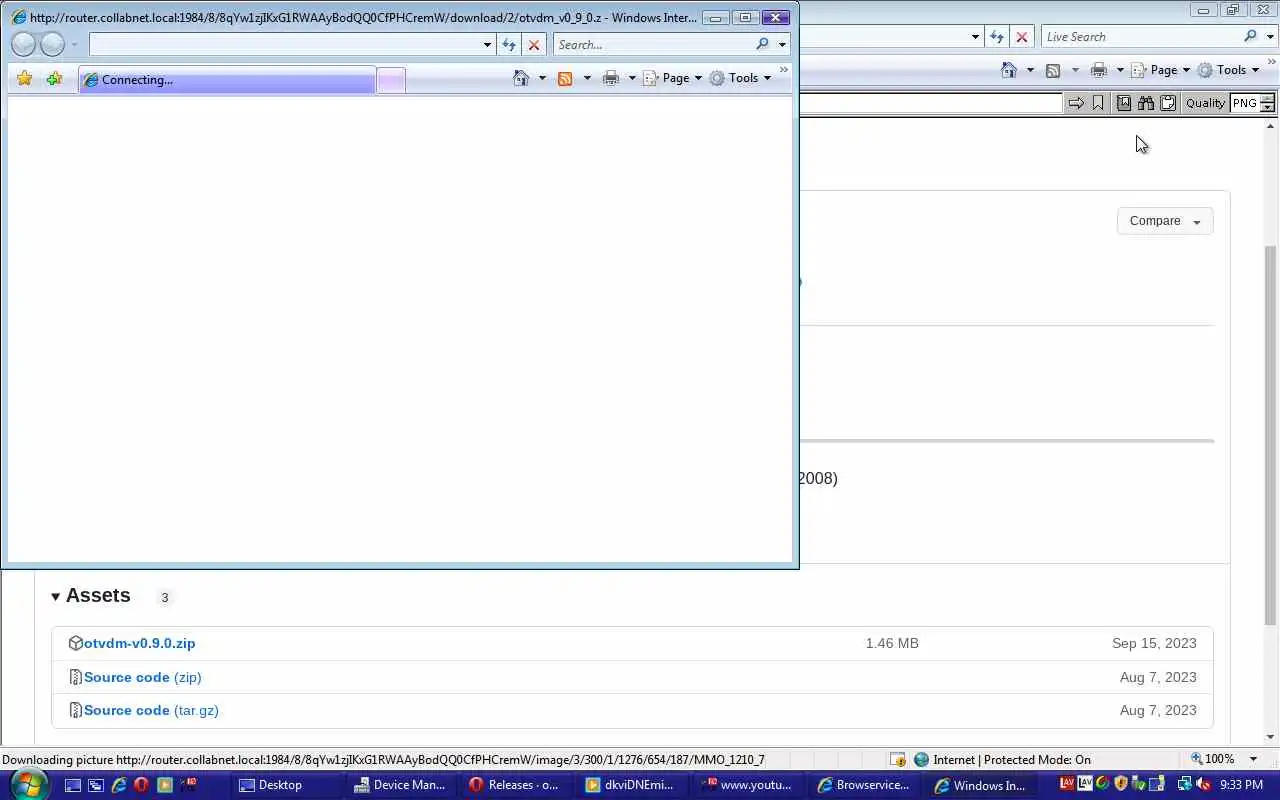
Task: Click the Live Search box in background window
Action: tap(1140, 36)
